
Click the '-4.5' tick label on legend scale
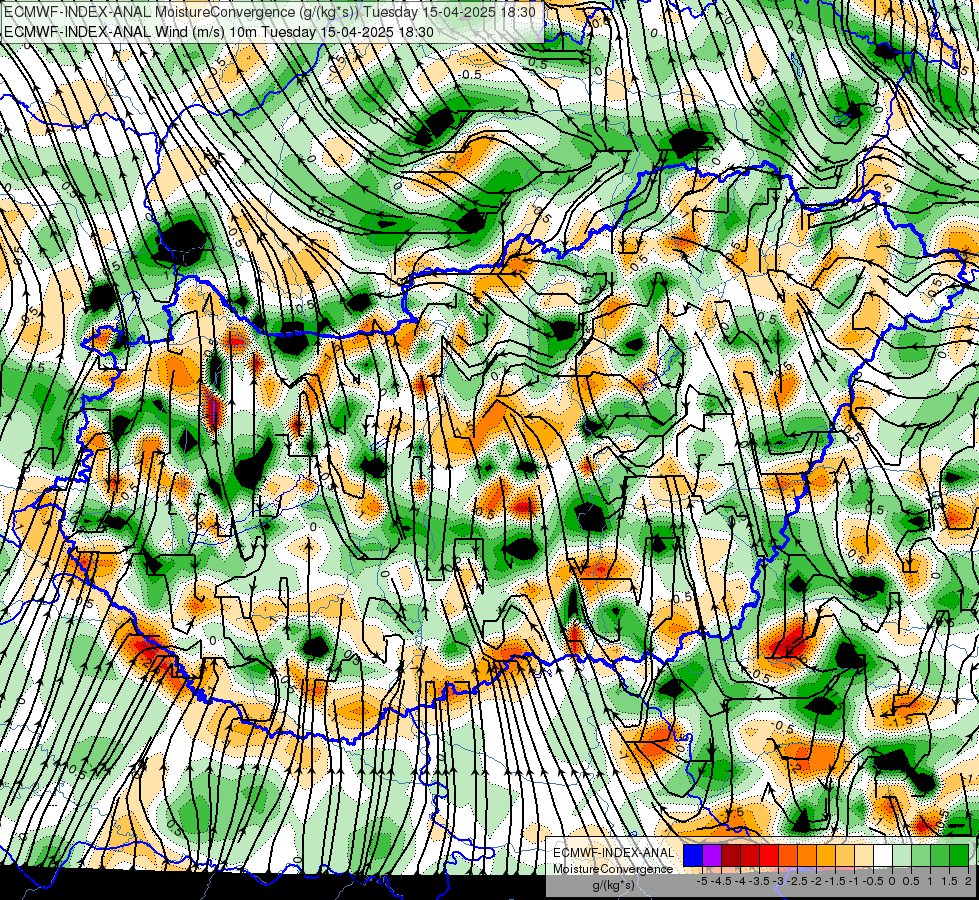pos(722,881)
